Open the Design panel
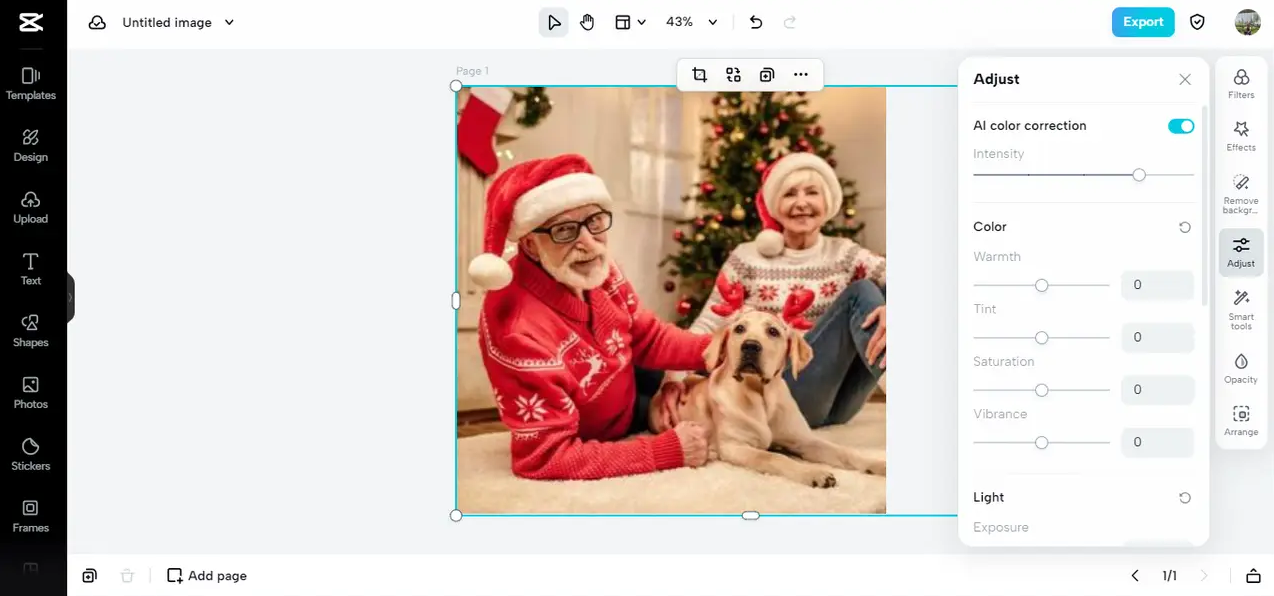 31,145
